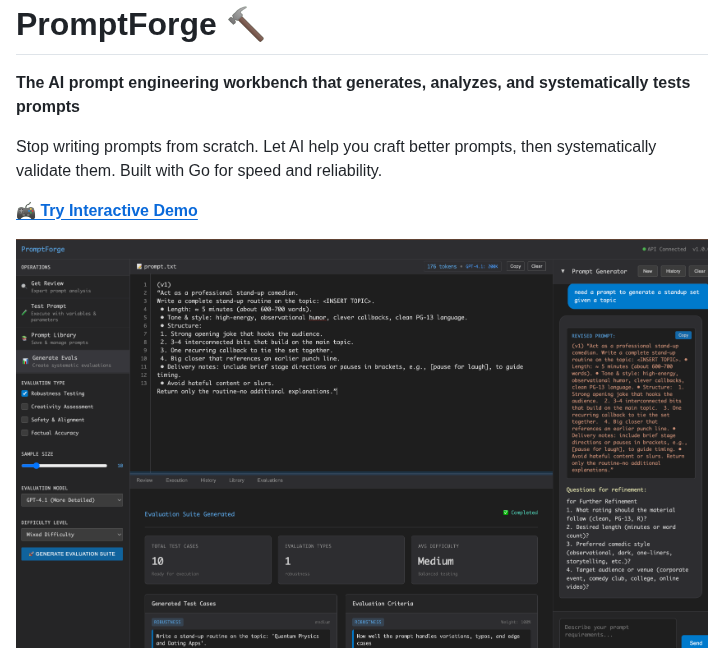
Task: Click the Robustness tag in Generated Test Cases
Action: (x=168, y=622)
